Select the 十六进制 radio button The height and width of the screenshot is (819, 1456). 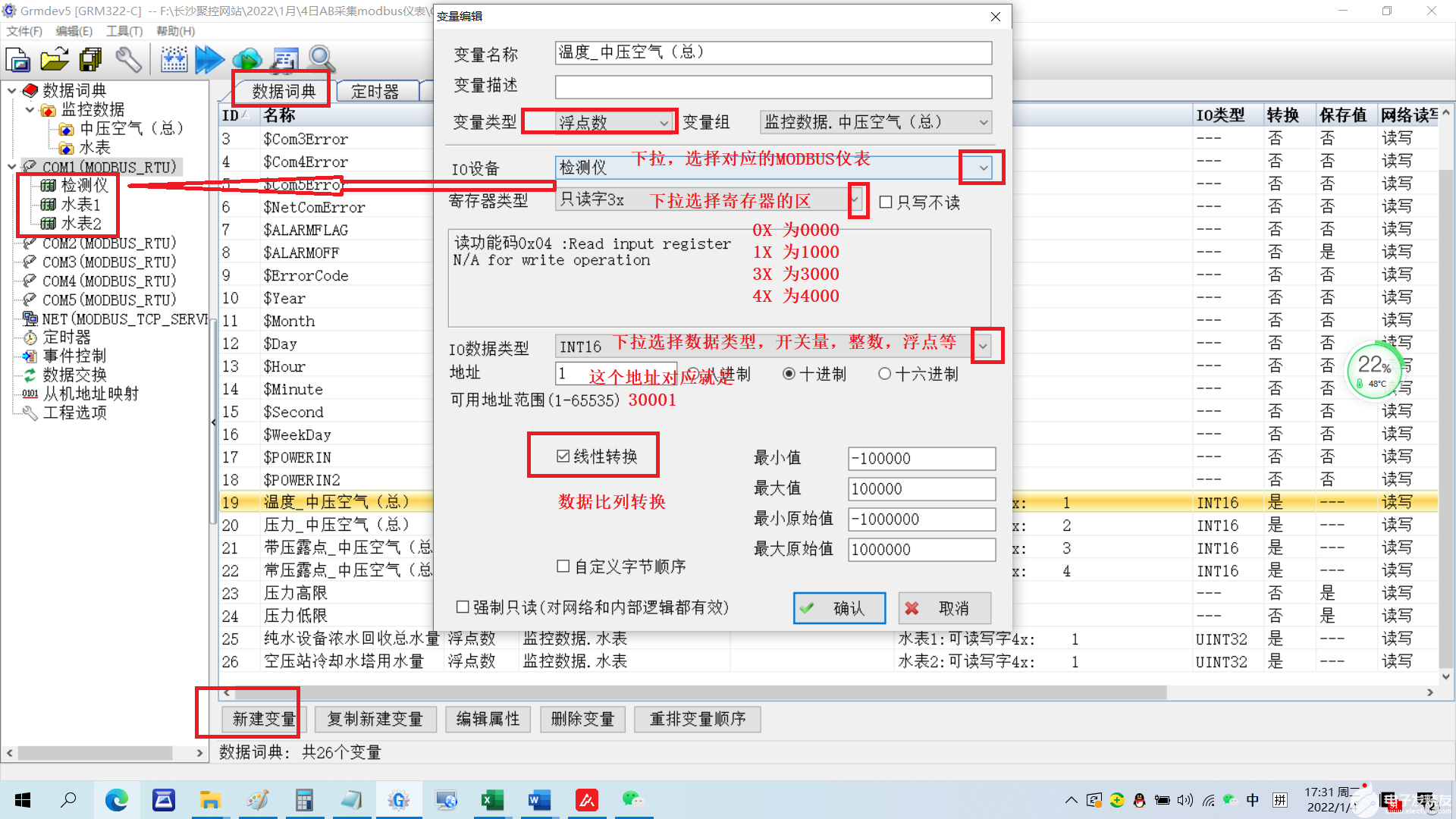884,373
